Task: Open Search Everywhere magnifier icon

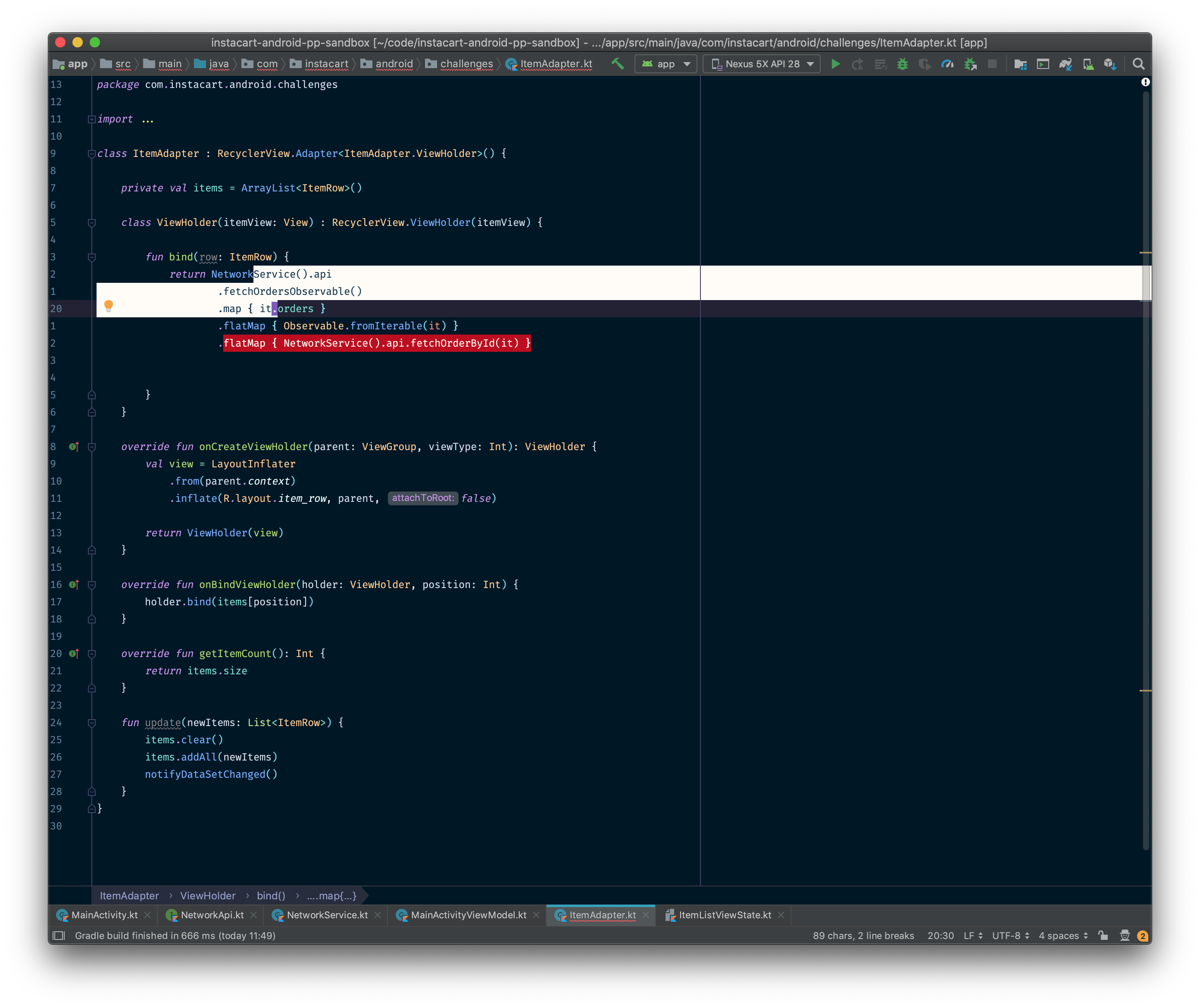Action: click(1138, 64)
